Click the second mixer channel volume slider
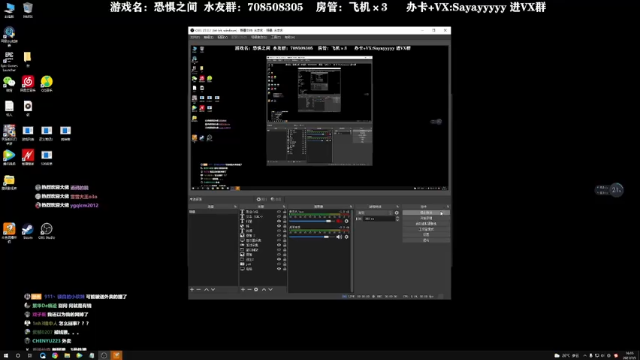The width and height of the screenshot is (640, 360). click(x=312, y=237)
